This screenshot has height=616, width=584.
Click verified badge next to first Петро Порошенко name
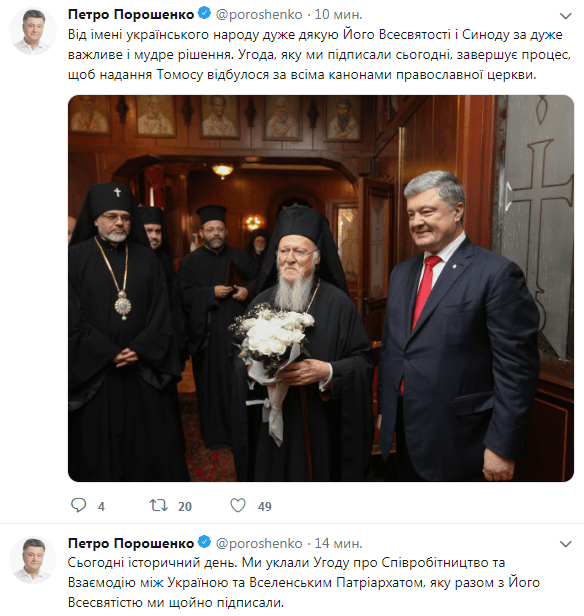click(204, 13)
